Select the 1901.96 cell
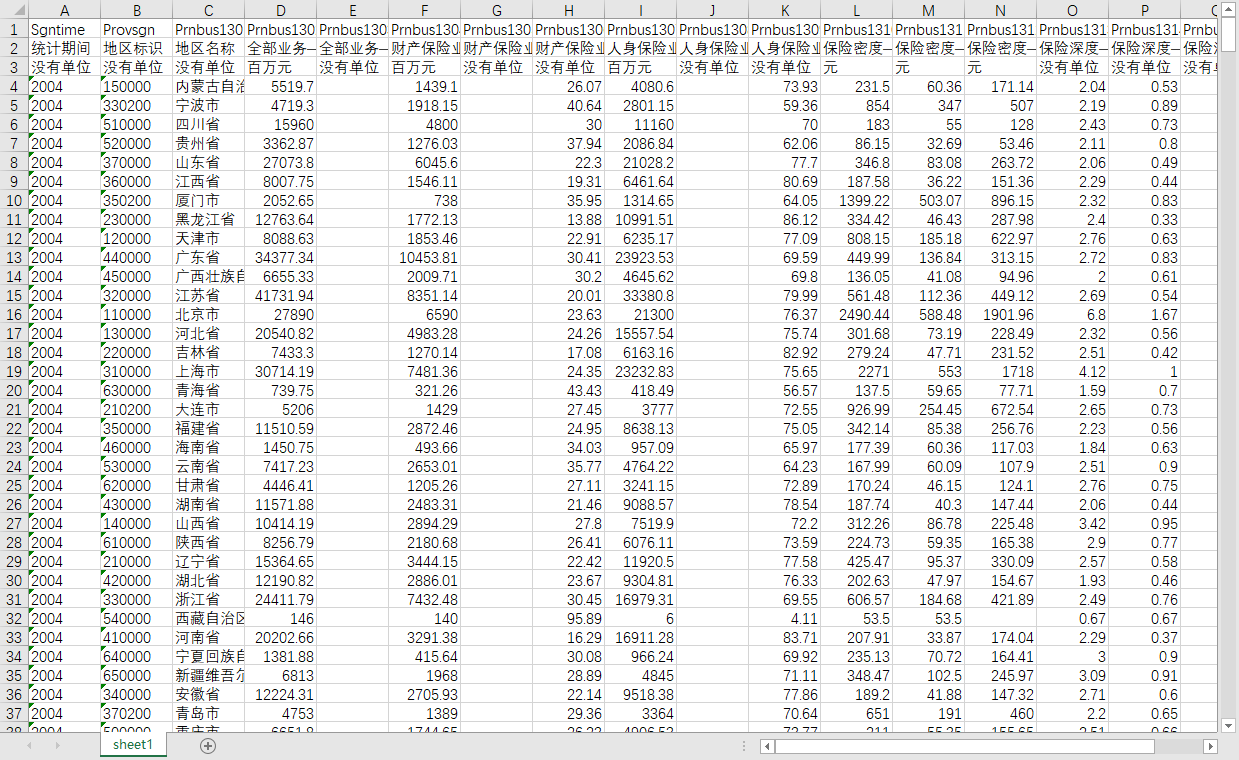This screenshot has width=1239, height=760. (1000, 314)
